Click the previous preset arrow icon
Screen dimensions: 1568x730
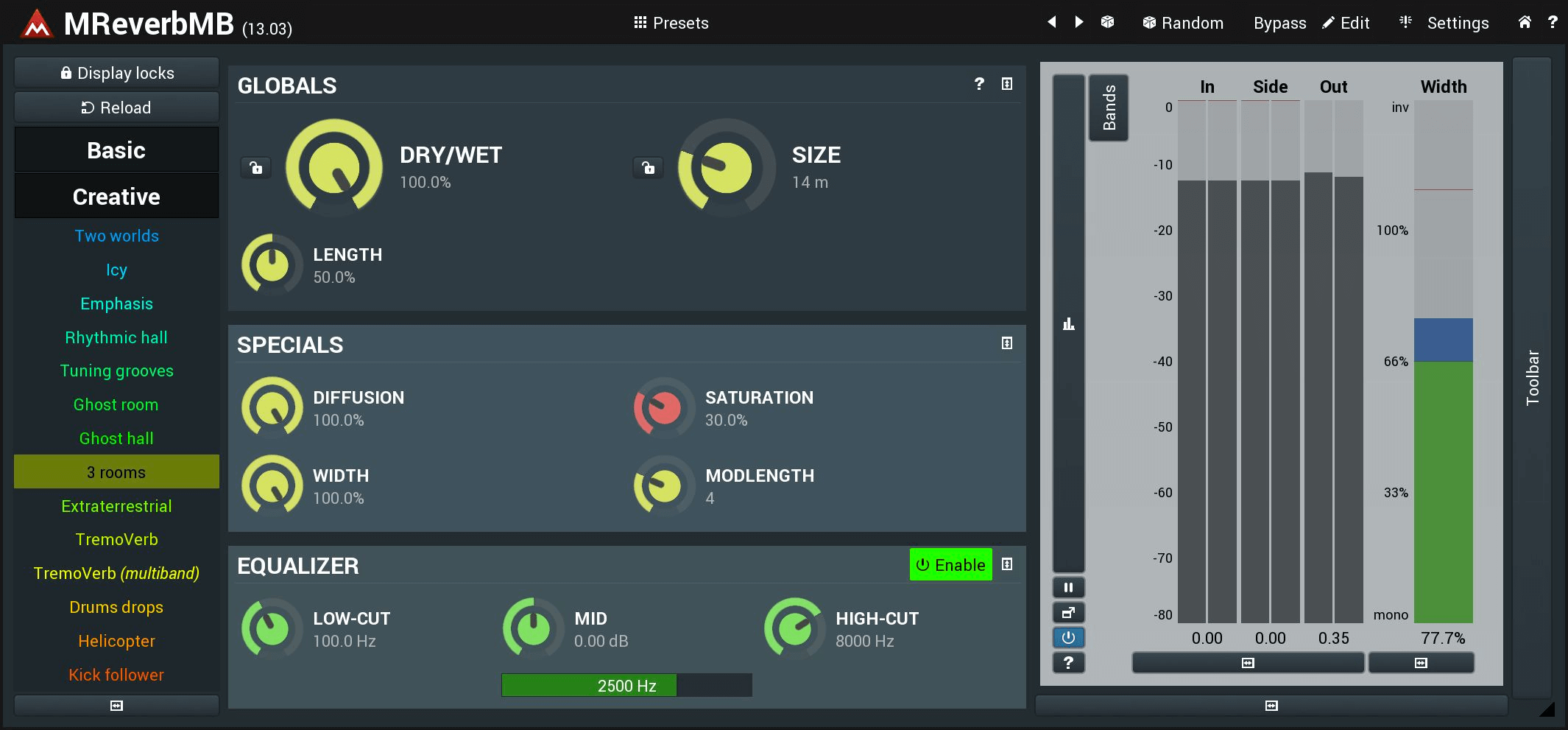pos(1051,22)
